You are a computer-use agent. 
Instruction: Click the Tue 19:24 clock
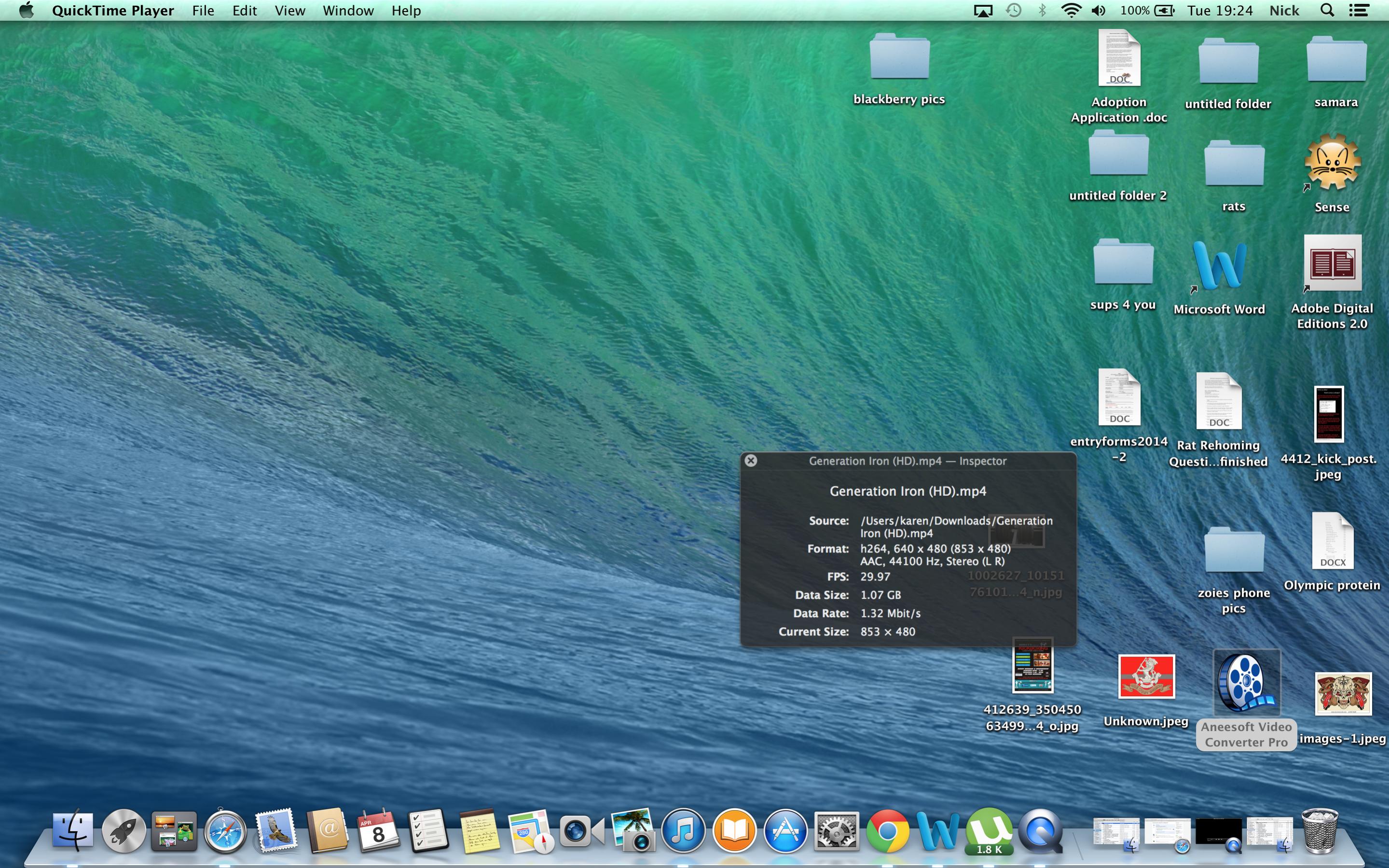click(1220, 10)
